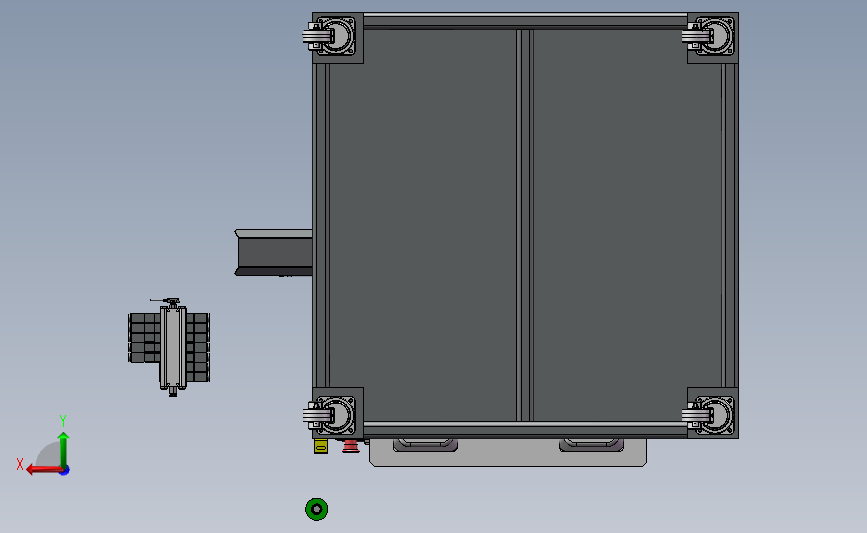Select the green circular part below the frame
This screenshot has width=867, height=533.
pos(317,509)
